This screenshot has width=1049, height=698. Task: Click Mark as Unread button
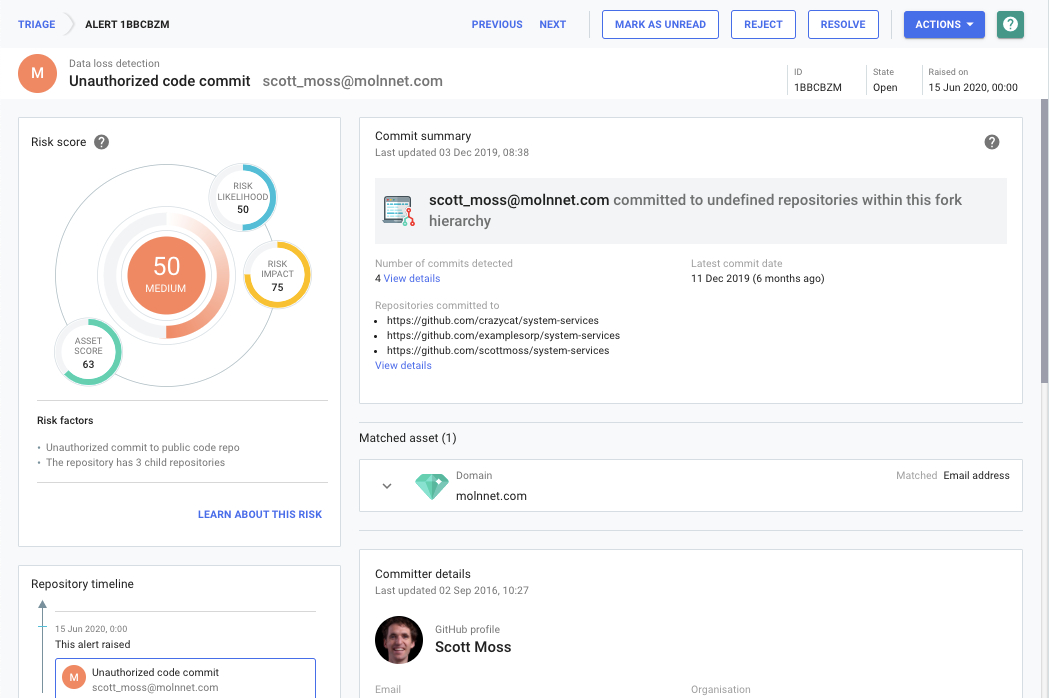(x=660, y=25)
